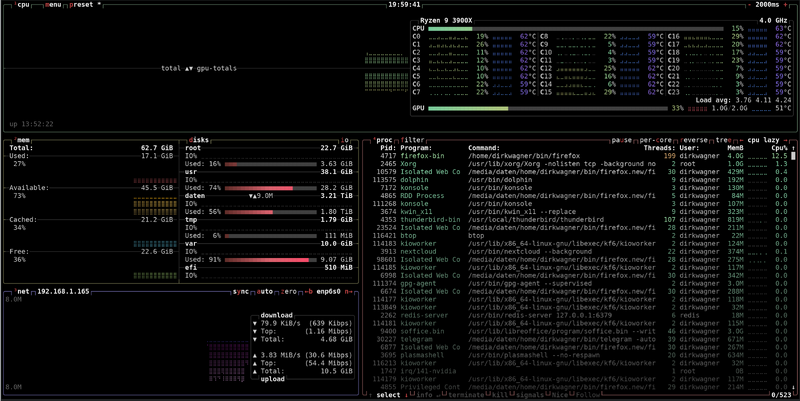Screen dimensions: 800x401
Task: Switch sort column right with the arrow after cpu lazy
Action: tap(785, 140)
